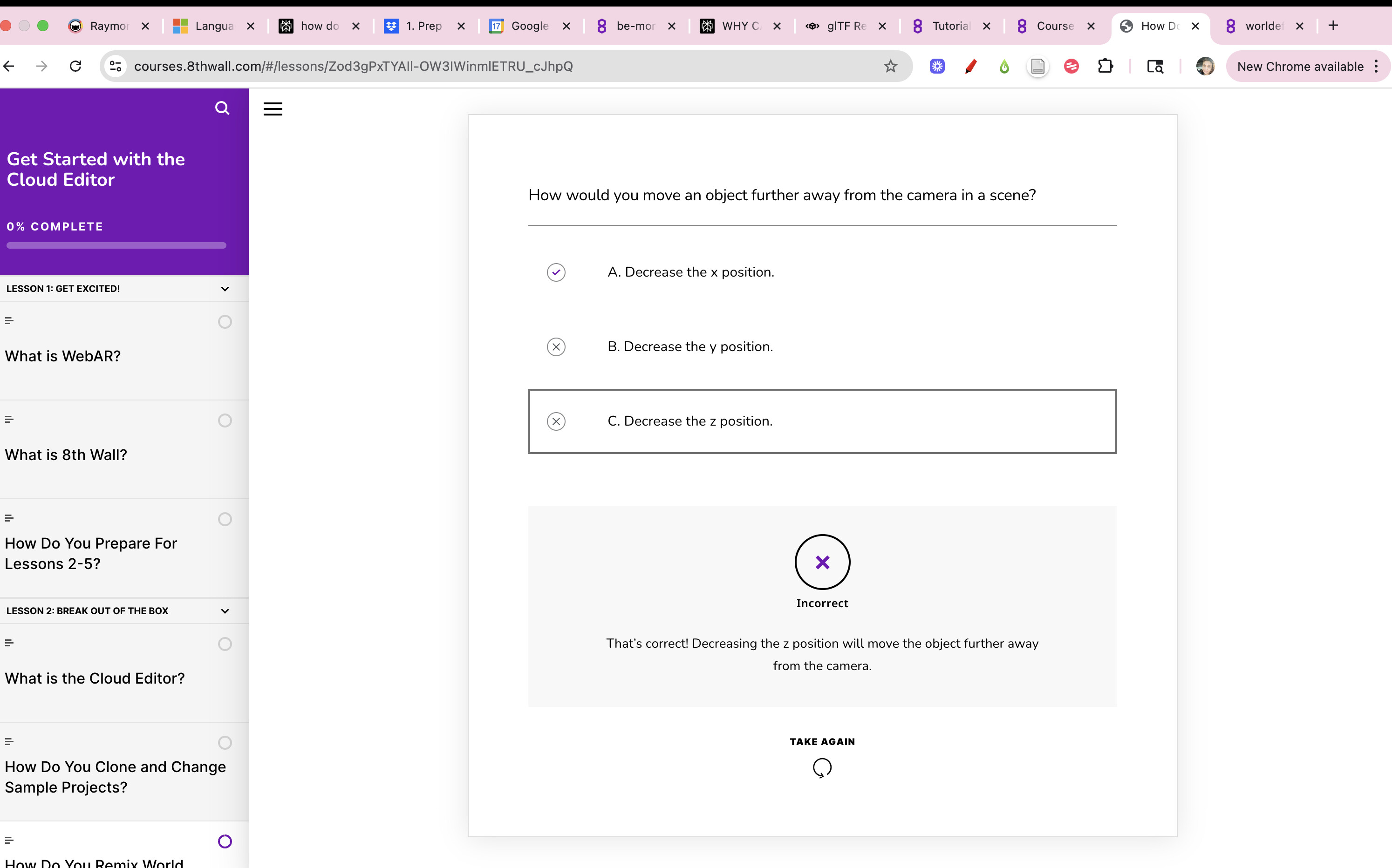This screenshot has width=1392, height=868.
Task: Toggle the hamburger menu icon
Action: pos(273,109)
